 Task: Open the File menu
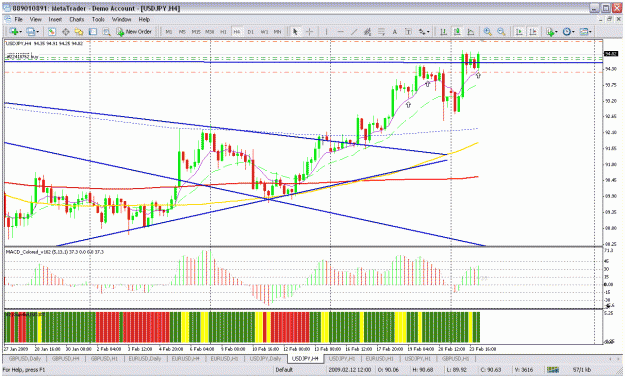point(19,19)
